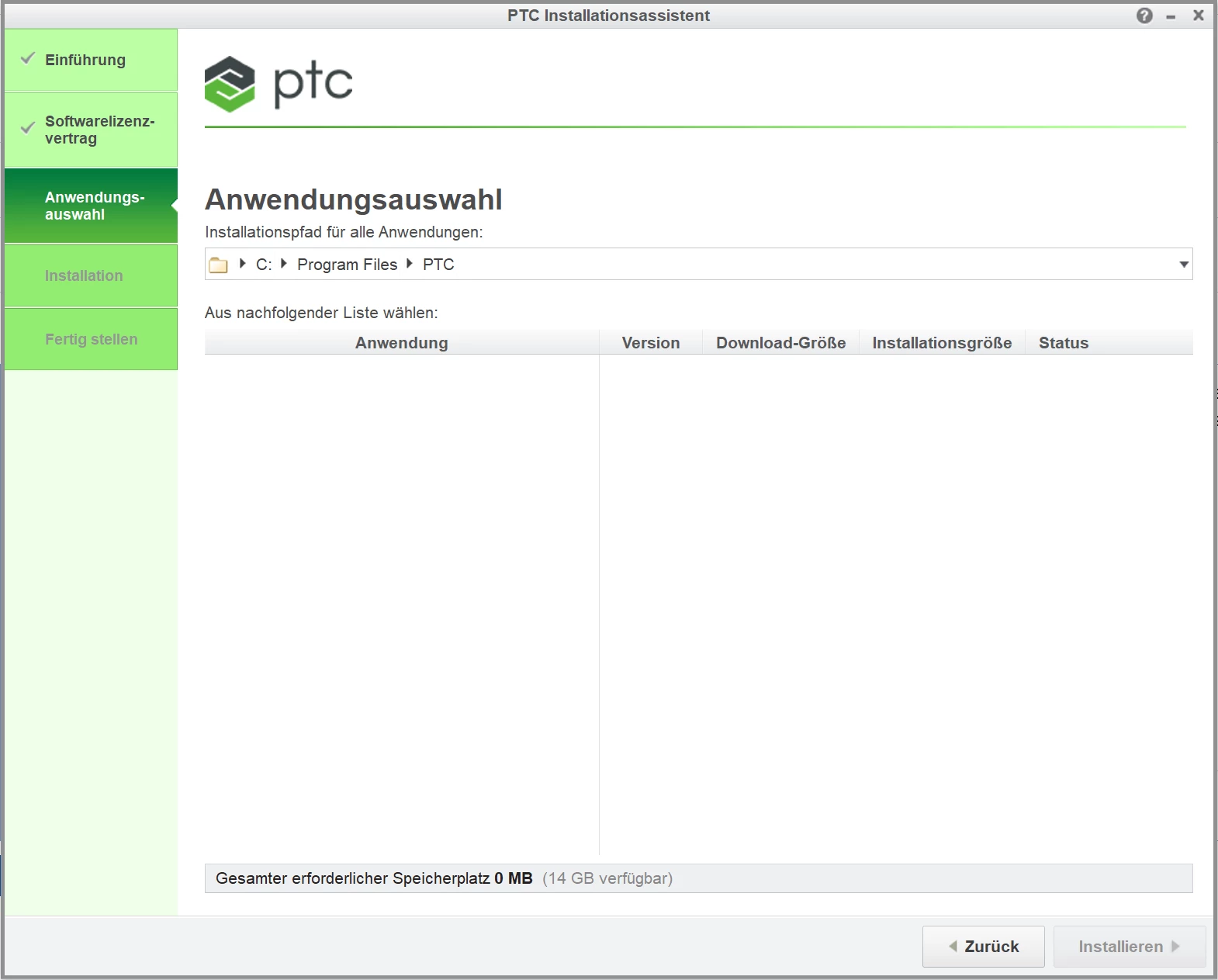
Task: Sort by the Anwendung column header
Action: click(402, 342)
